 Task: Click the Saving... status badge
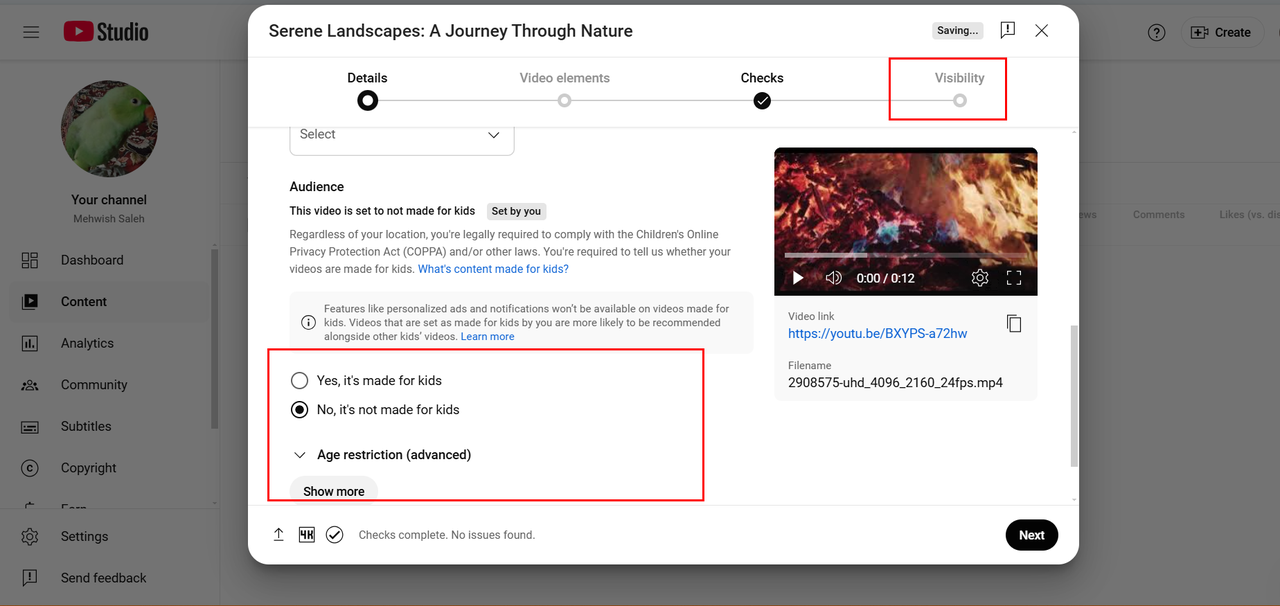[957, 31]
